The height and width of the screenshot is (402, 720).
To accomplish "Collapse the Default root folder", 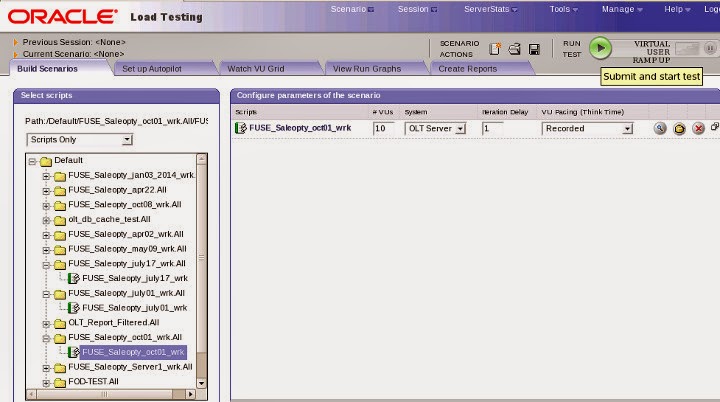I will click(32, 161).
